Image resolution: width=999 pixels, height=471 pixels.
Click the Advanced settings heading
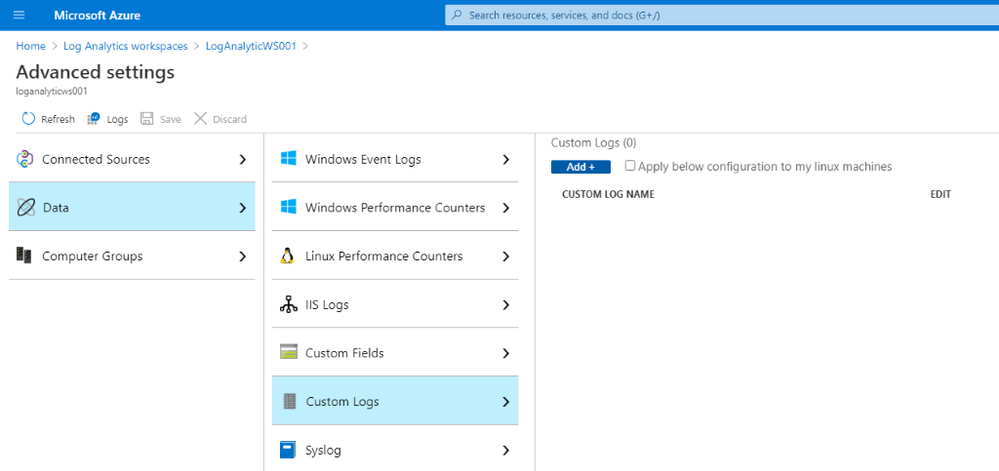tap(95, 72)
